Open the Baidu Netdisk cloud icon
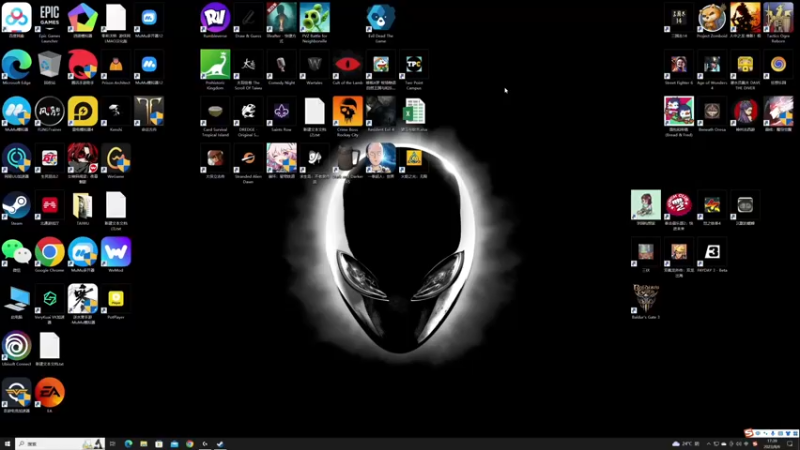800x450 pixels. point(16,21)
